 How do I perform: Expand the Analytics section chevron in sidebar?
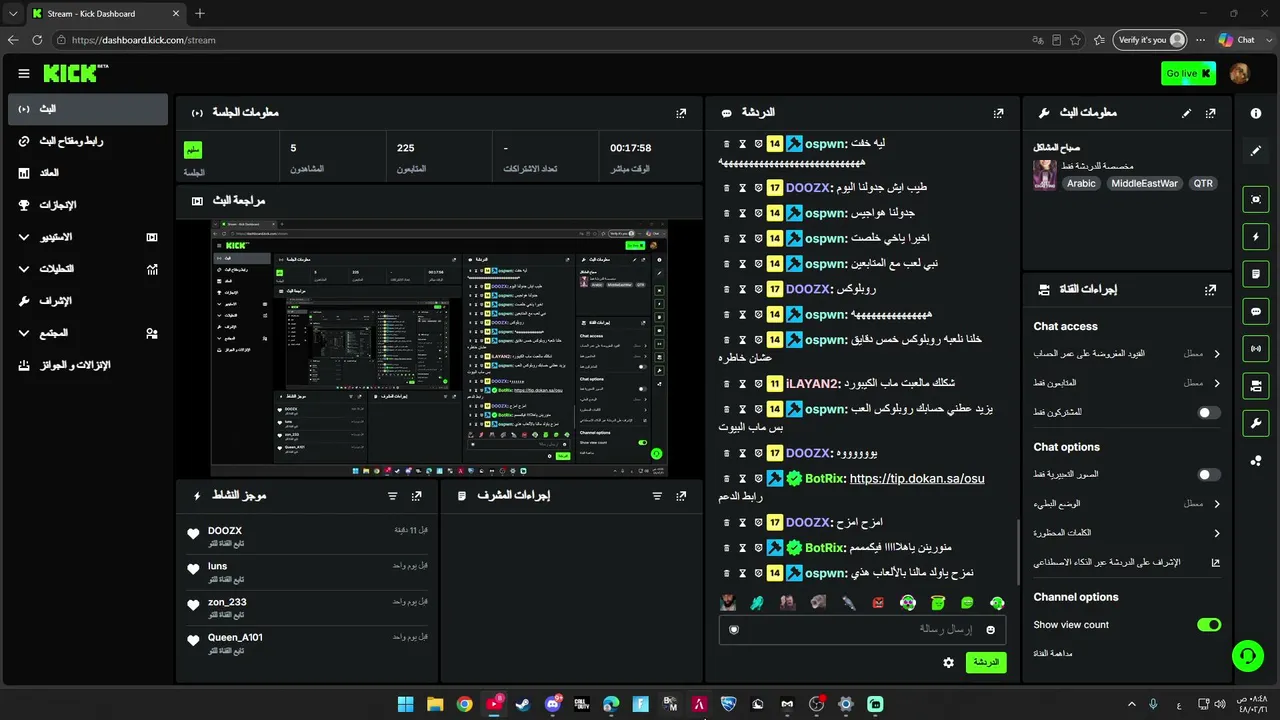point(24,269)
